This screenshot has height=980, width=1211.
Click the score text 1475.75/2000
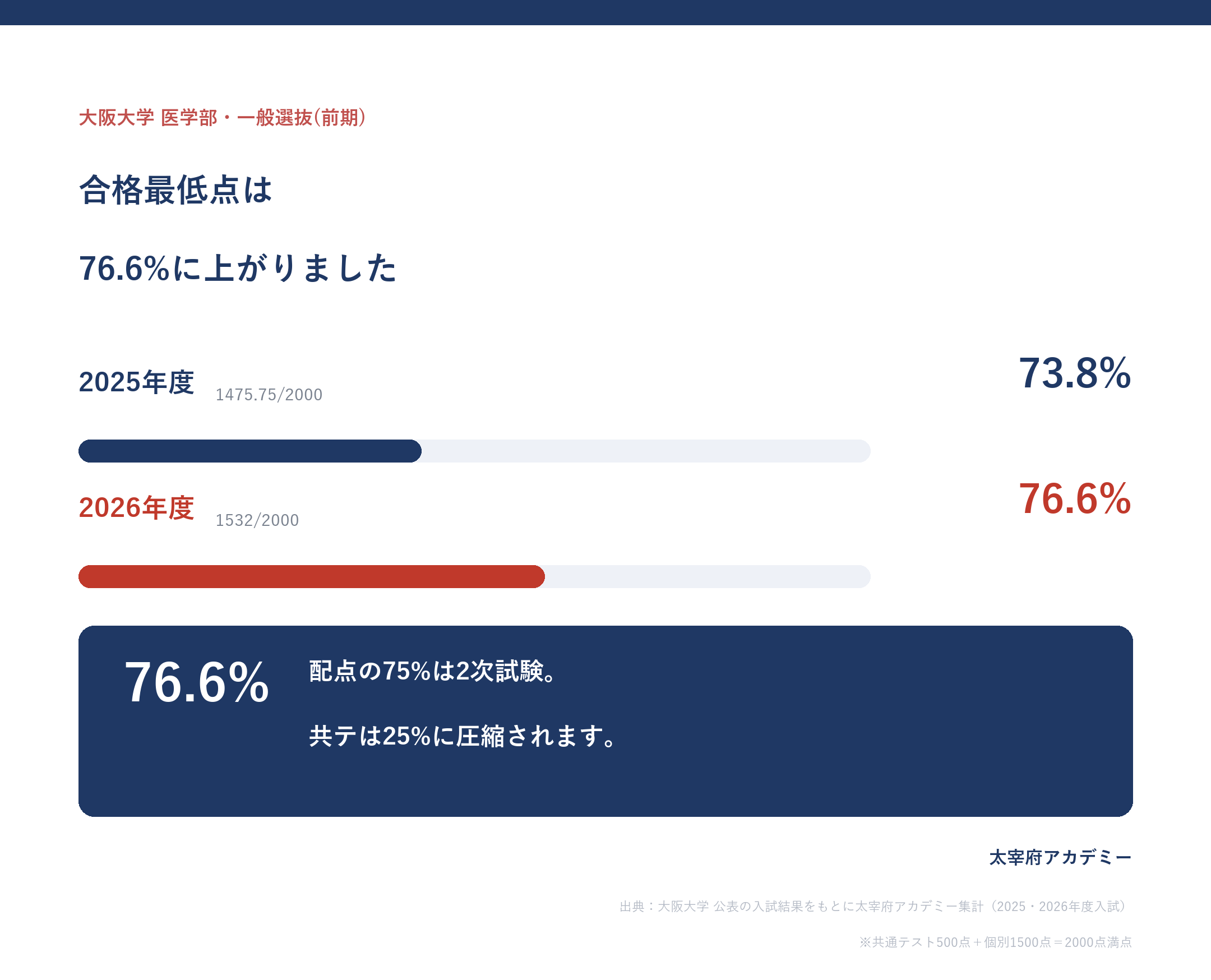tap(269, 395)
